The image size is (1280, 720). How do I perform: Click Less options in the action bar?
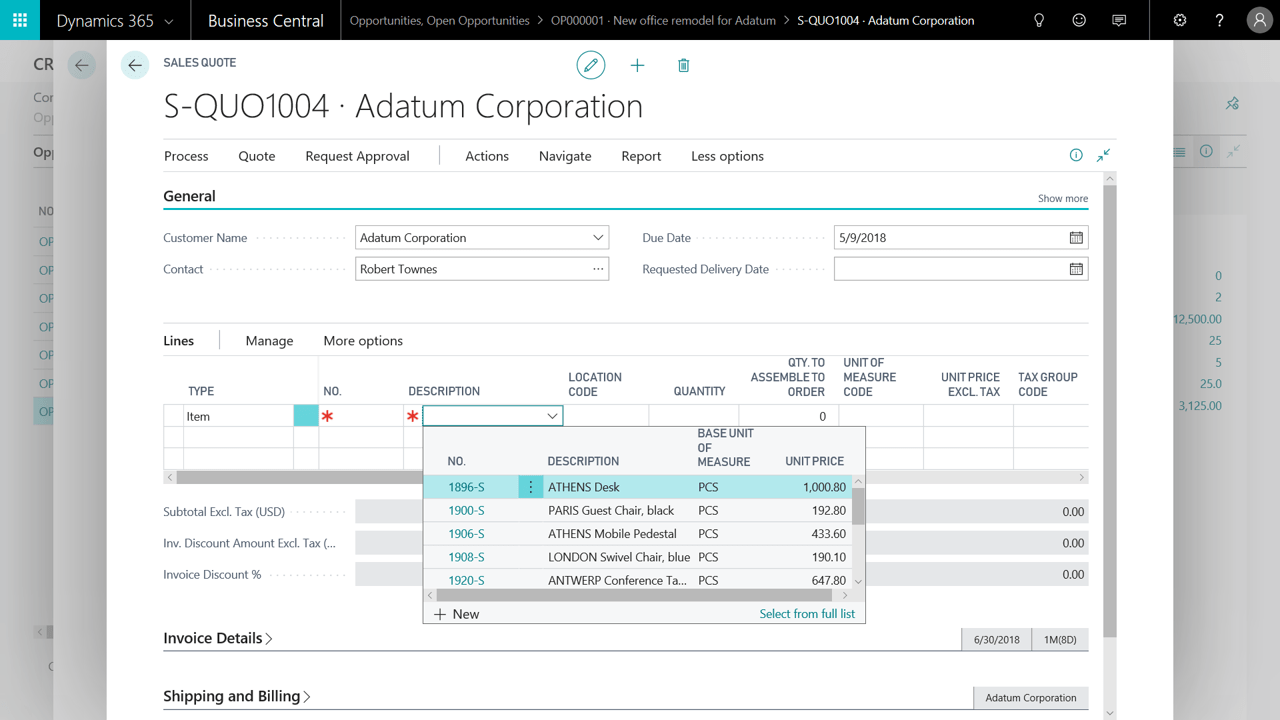(727, 156)
